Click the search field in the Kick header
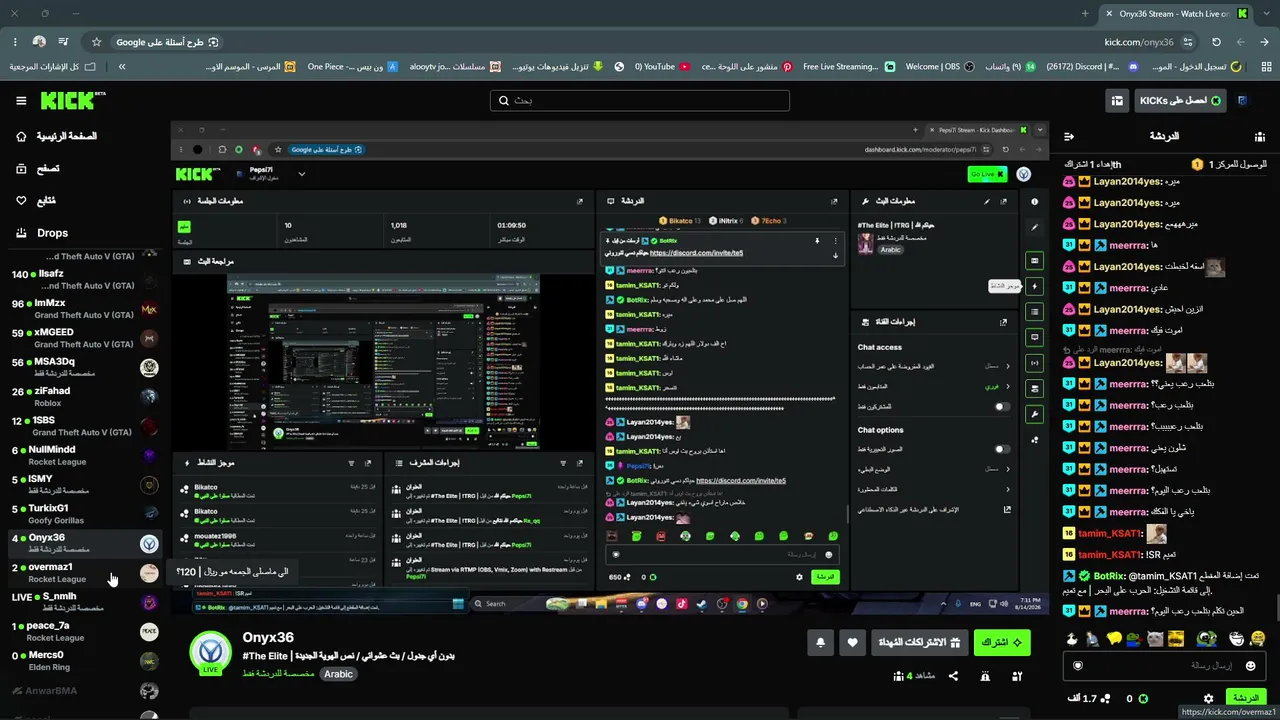Screen dimensions: 1280x720 click(x=640, y=101)
